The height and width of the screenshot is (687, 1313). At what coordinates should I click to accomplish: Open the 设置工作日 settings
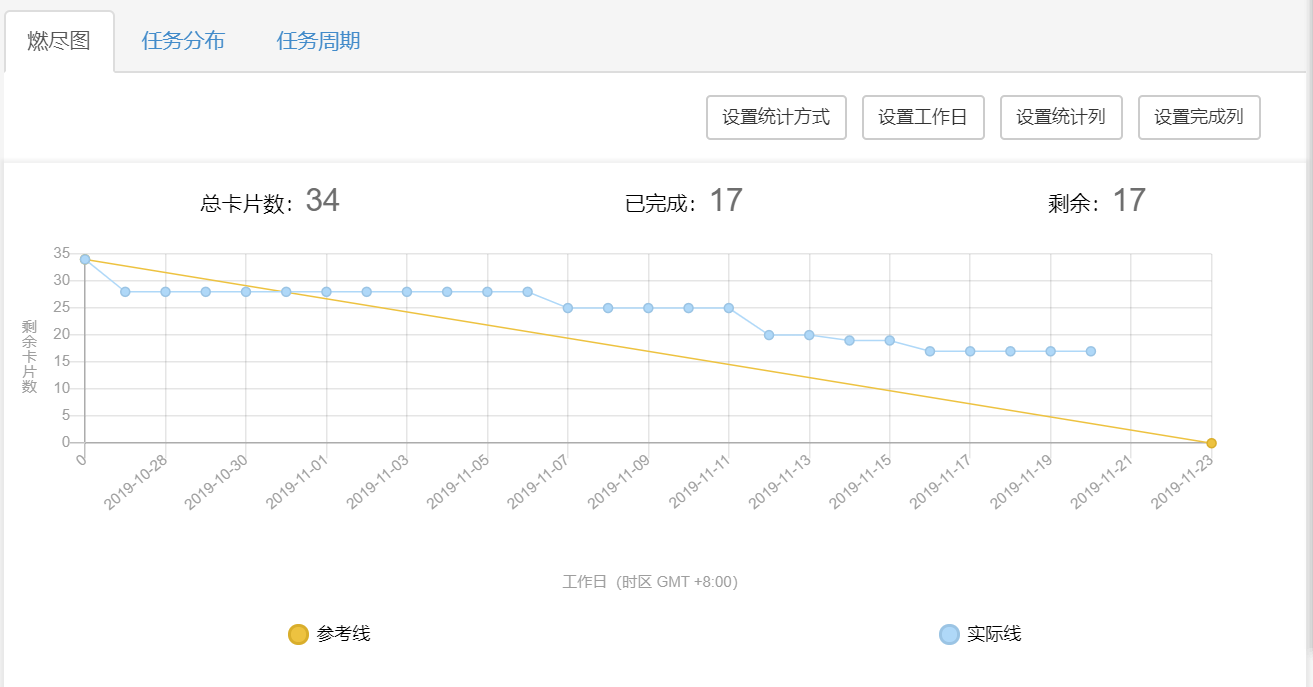pyautogui.click(x=923, y=117)
